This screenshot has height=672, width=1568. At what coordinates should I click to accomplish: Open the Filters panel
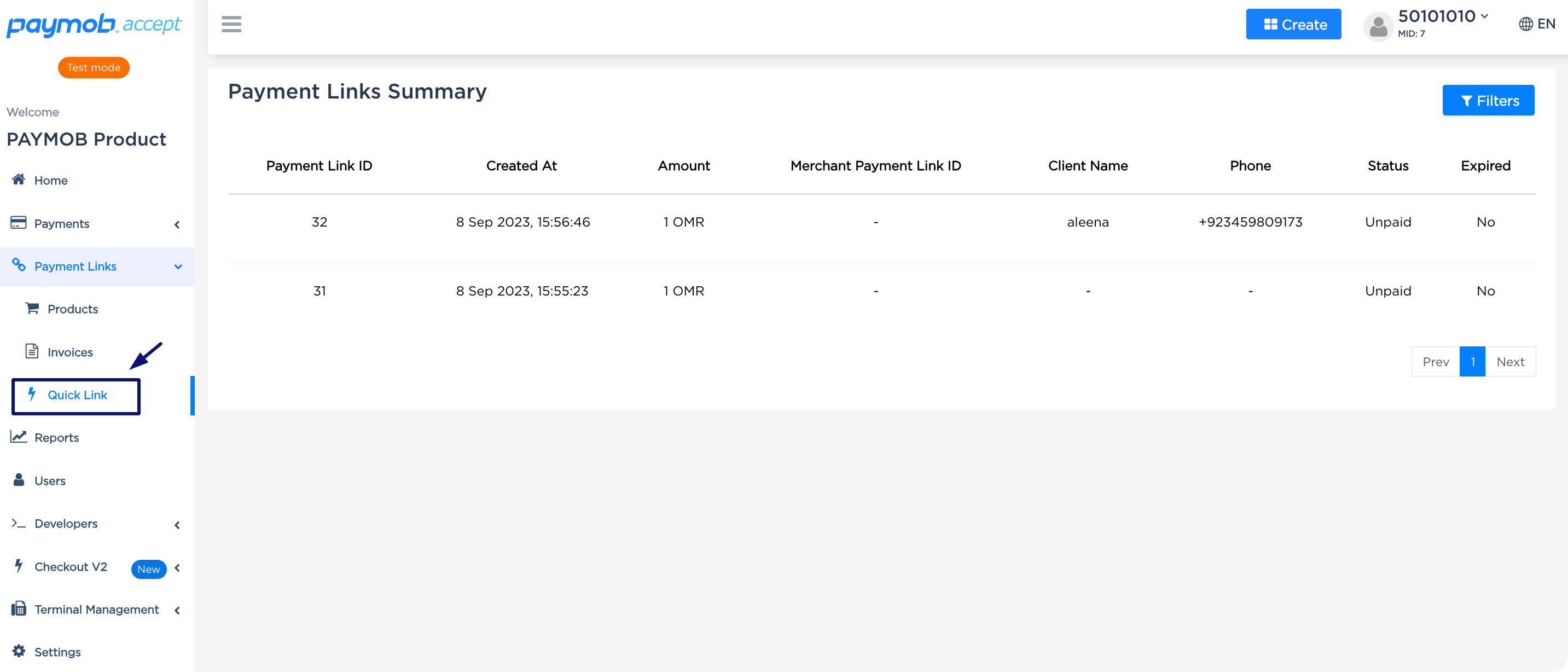point(1489,100)
